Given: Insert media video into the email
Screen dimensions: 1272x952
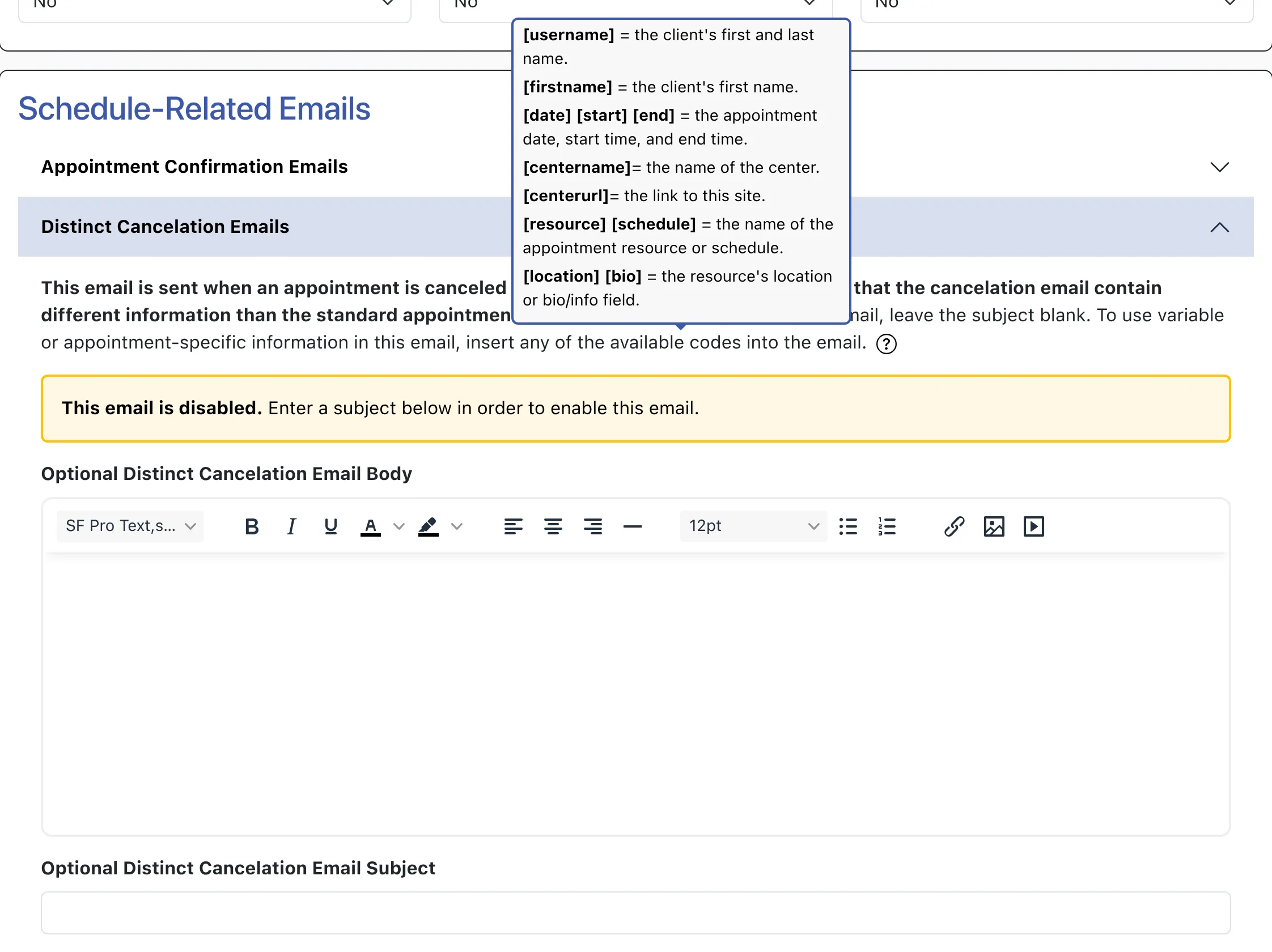Looking at the screenshot, I should pos(1033,526).
